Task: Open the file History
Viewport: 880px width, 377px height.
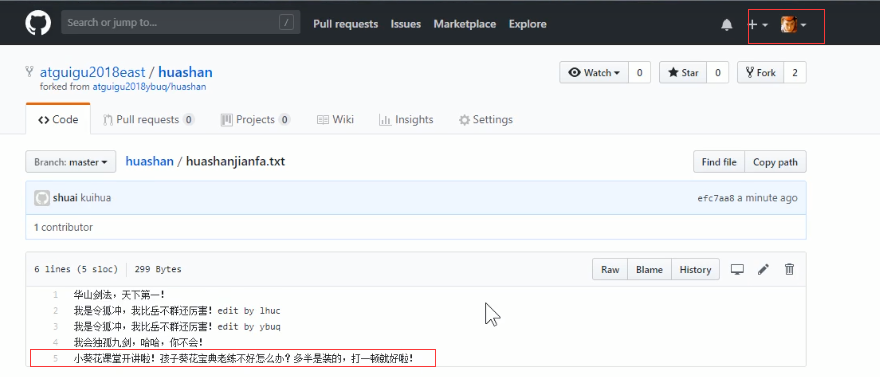Action: pyautogui.click(x=695, y=270)
